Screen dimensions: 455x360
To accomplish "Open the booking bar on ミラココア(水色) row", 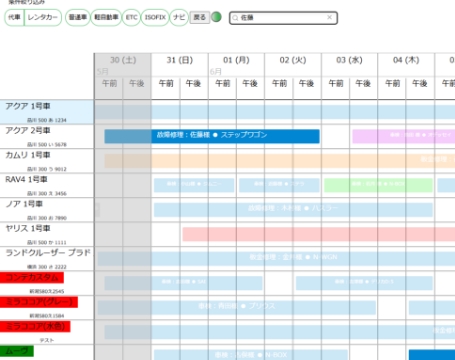I will pos(280,332).
